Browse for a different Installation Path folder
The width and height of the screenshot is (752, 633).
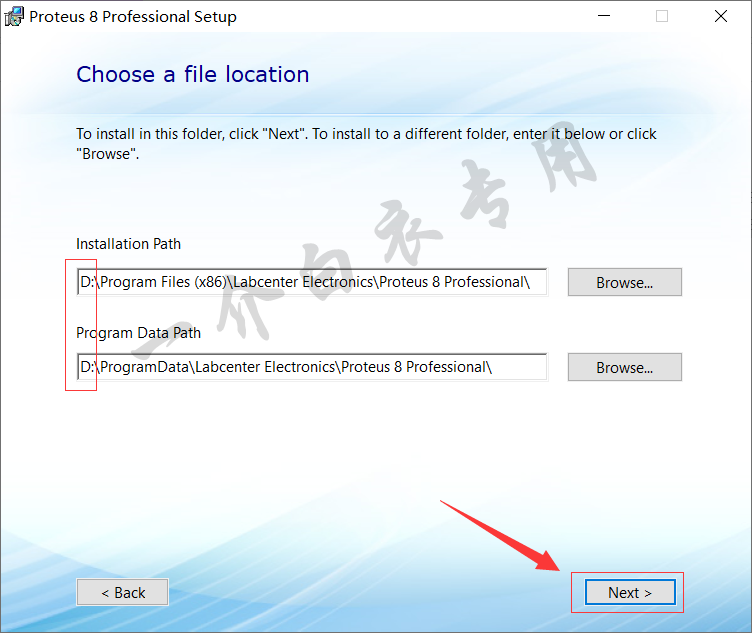point(624,282)
